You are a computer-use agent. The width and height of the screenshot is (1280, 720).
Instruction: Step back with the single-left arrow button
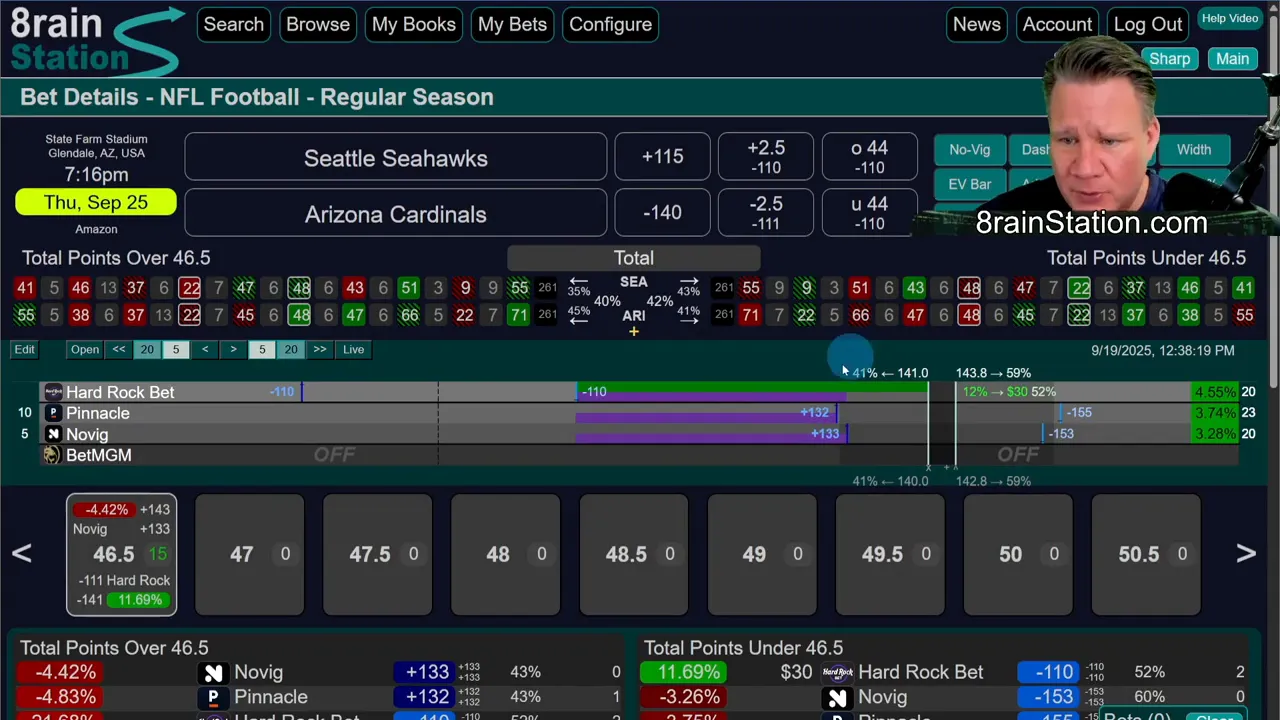pyautogui.click(x=205, y=349)
